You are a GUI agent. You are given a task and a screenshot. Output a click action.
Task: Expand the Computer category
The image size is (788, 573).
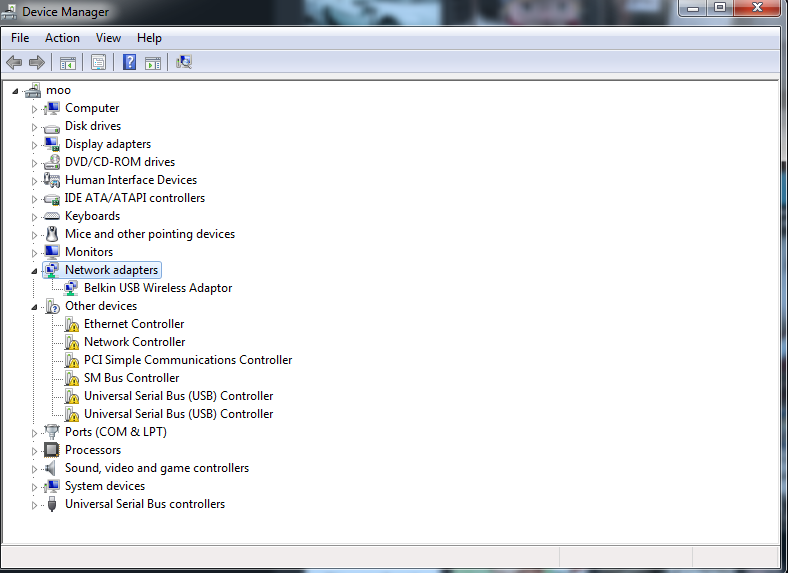[34, 109]
